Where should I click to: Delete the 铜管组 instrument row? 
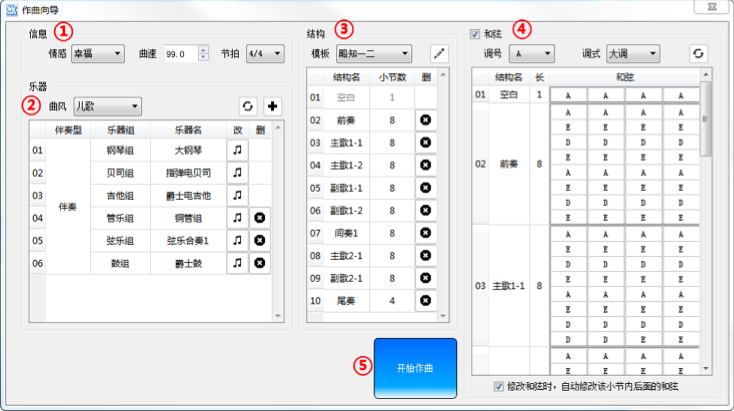(260, 218)
